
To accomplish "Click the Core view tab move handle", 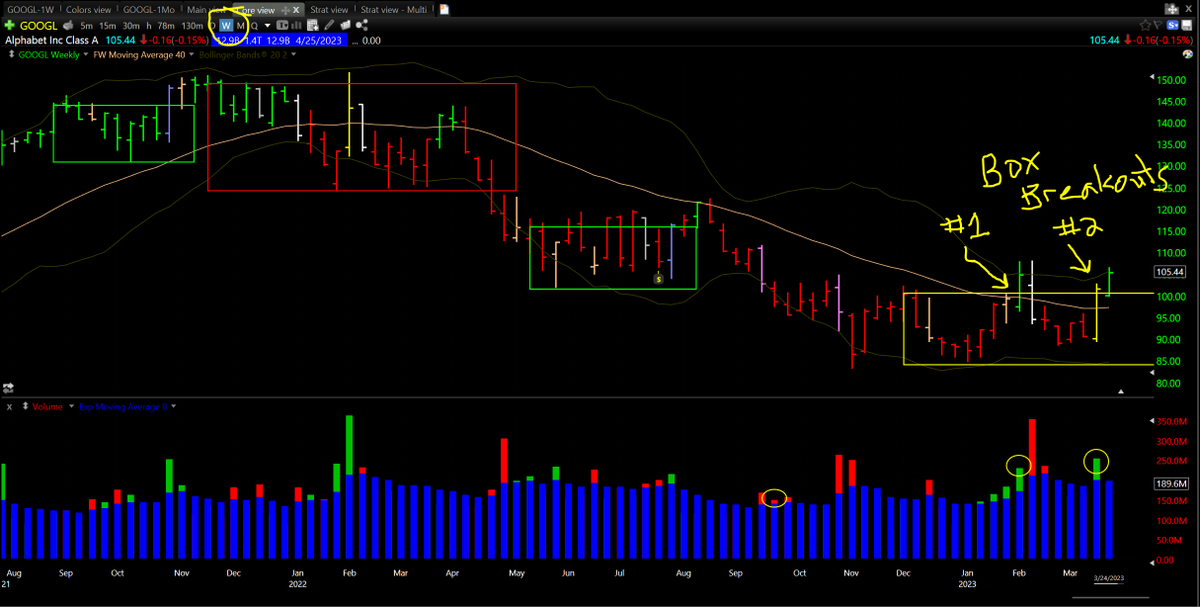I will pyautogui.click(x=285, y=9).
